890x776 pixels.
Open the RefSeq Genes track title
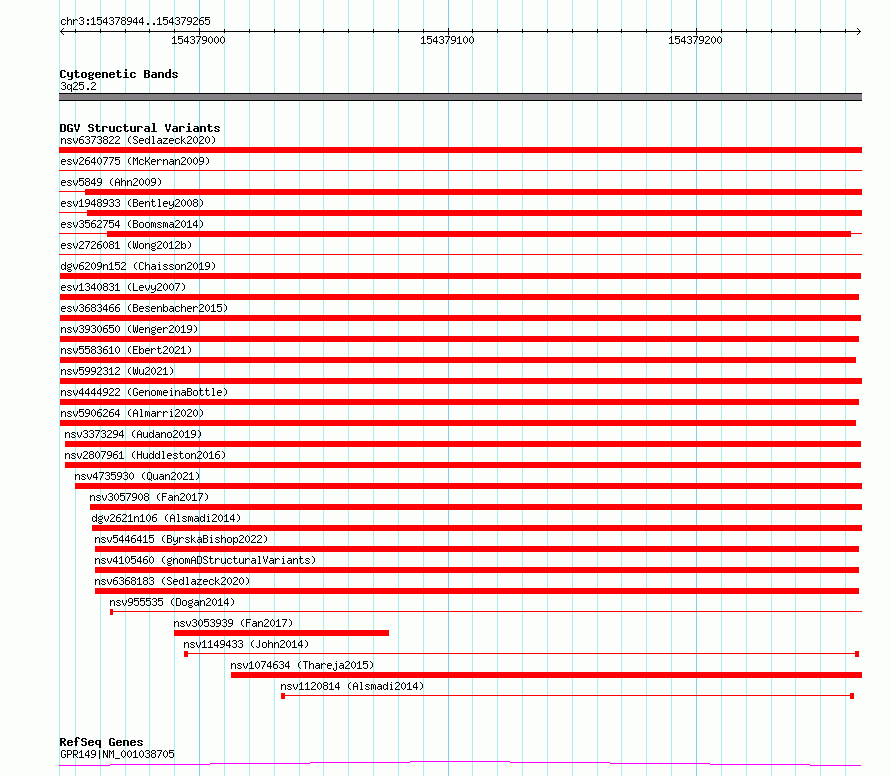point(102,743)
